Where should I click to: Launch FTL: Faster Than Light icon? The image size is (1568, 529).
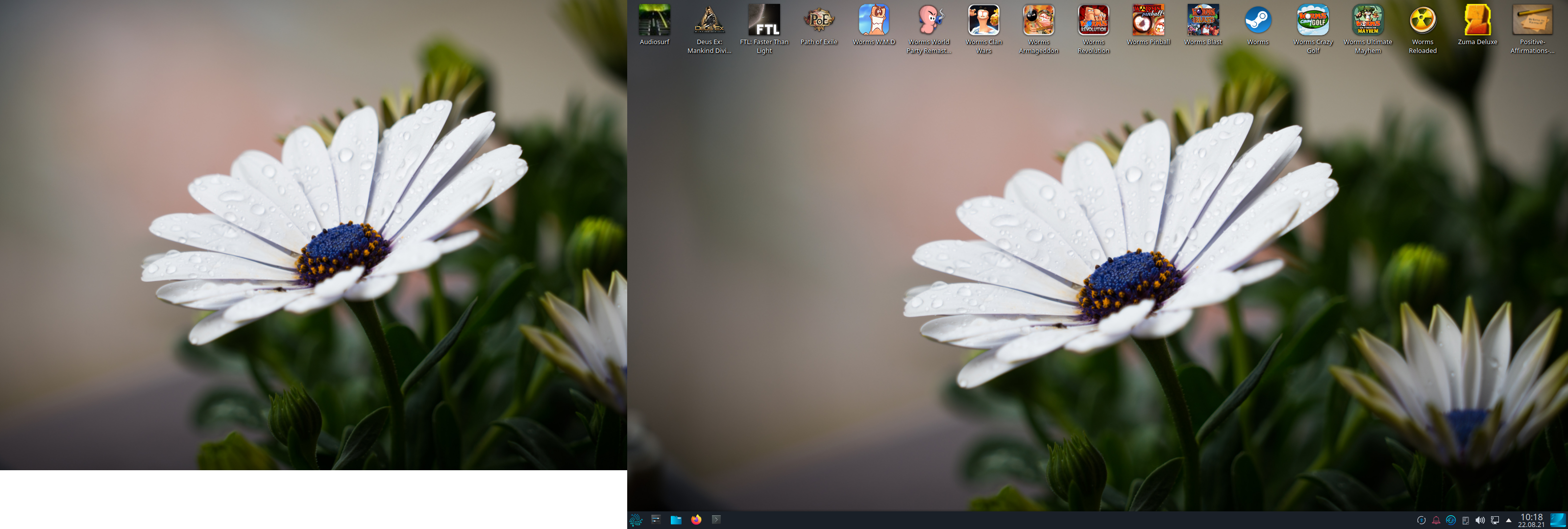[x=764, y=20]
